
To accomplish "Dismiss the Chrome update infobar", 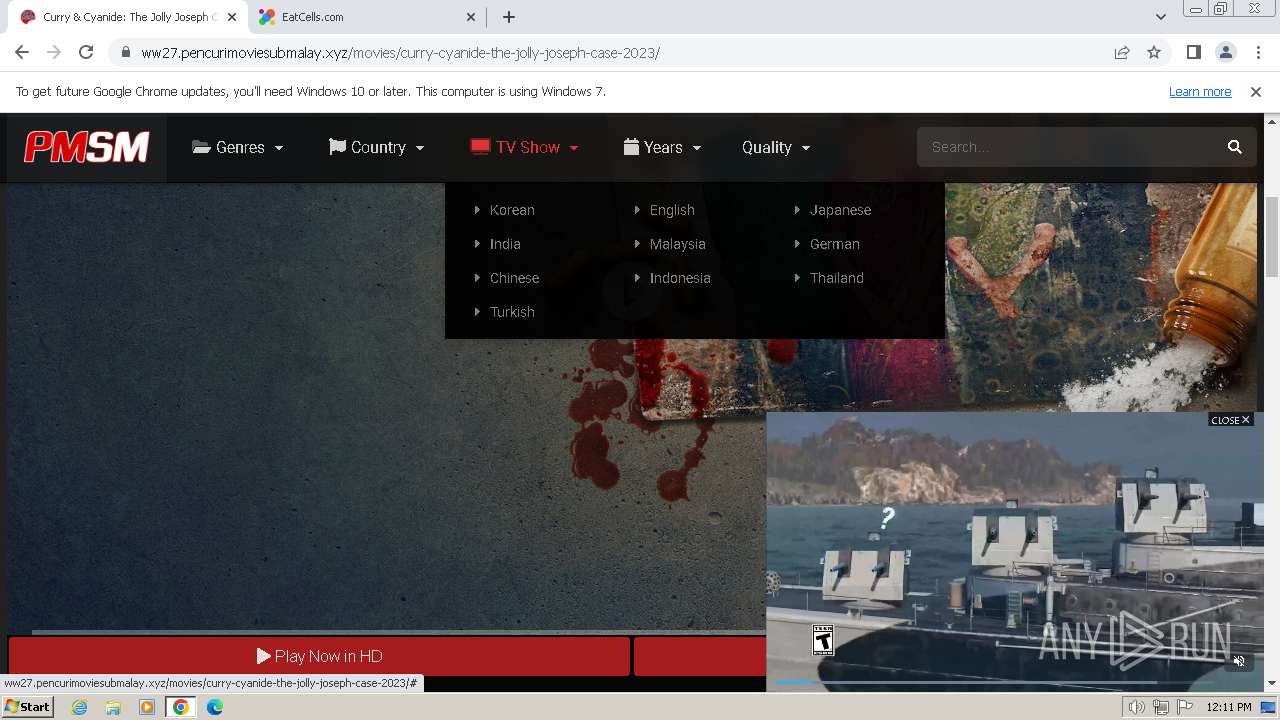I will point(1256,92).
